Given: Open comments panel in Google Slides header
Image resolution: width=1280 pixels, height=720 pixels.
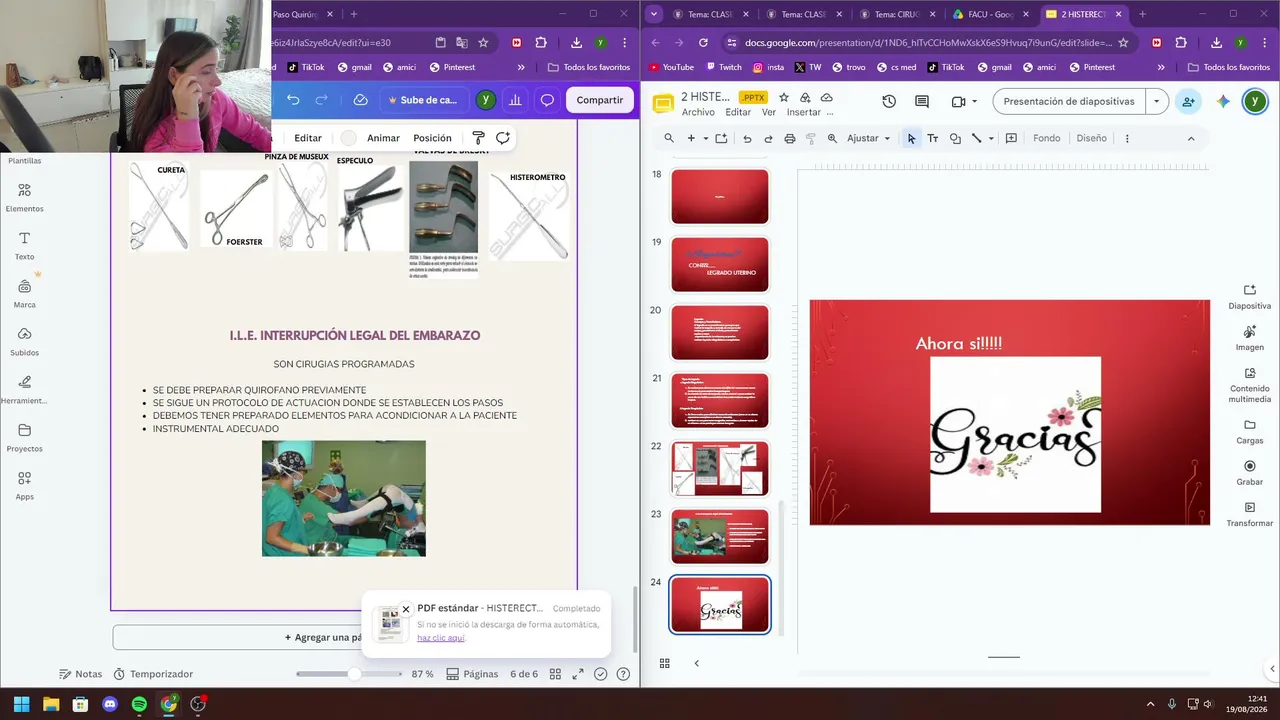Looking at the screenshot, I should pos(922,101).
